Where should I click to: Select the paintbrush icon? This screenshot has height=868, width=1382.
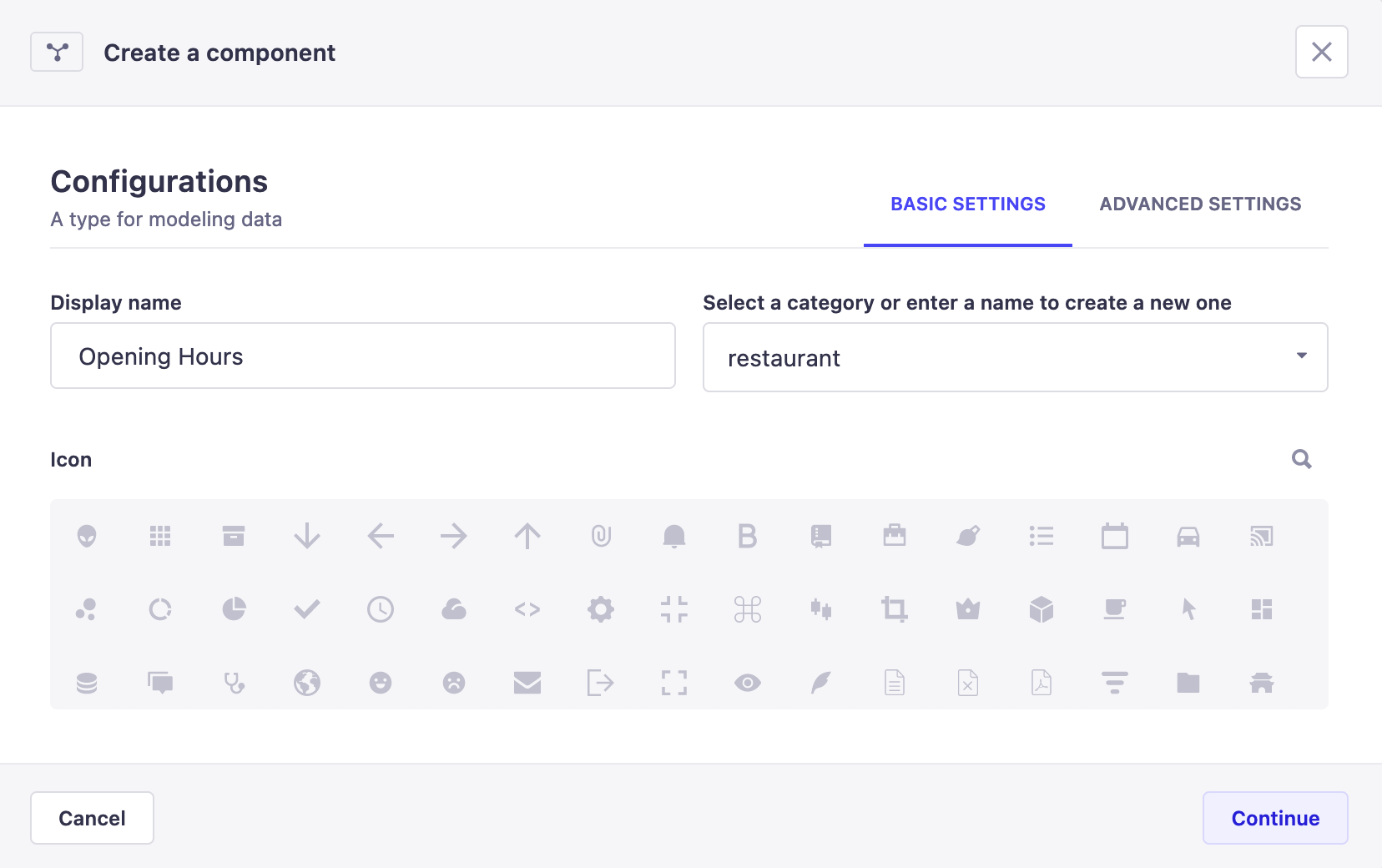[968, 536]
